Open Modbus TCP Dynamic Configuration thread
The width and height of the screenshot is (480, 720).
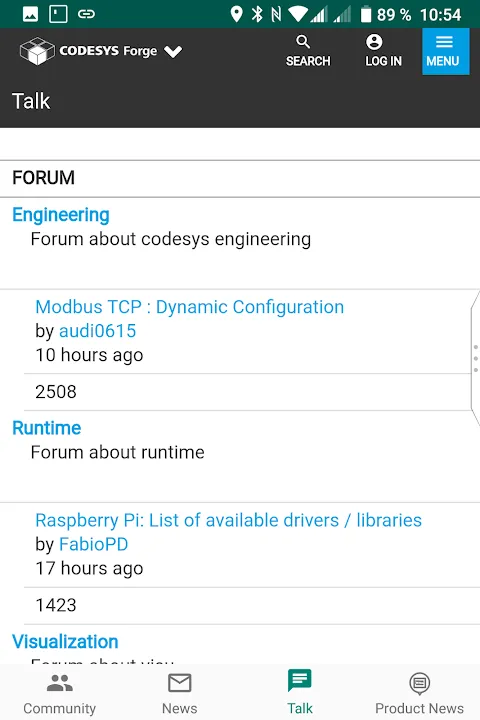pyautogui.click(x=190, y=307)
